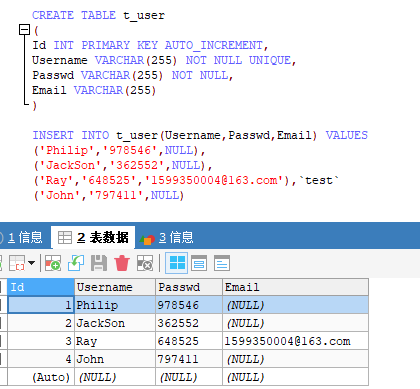Select Id cell with value 4
Image resolution: width=420 pixels, height=389 pixels.
[41, 359]
